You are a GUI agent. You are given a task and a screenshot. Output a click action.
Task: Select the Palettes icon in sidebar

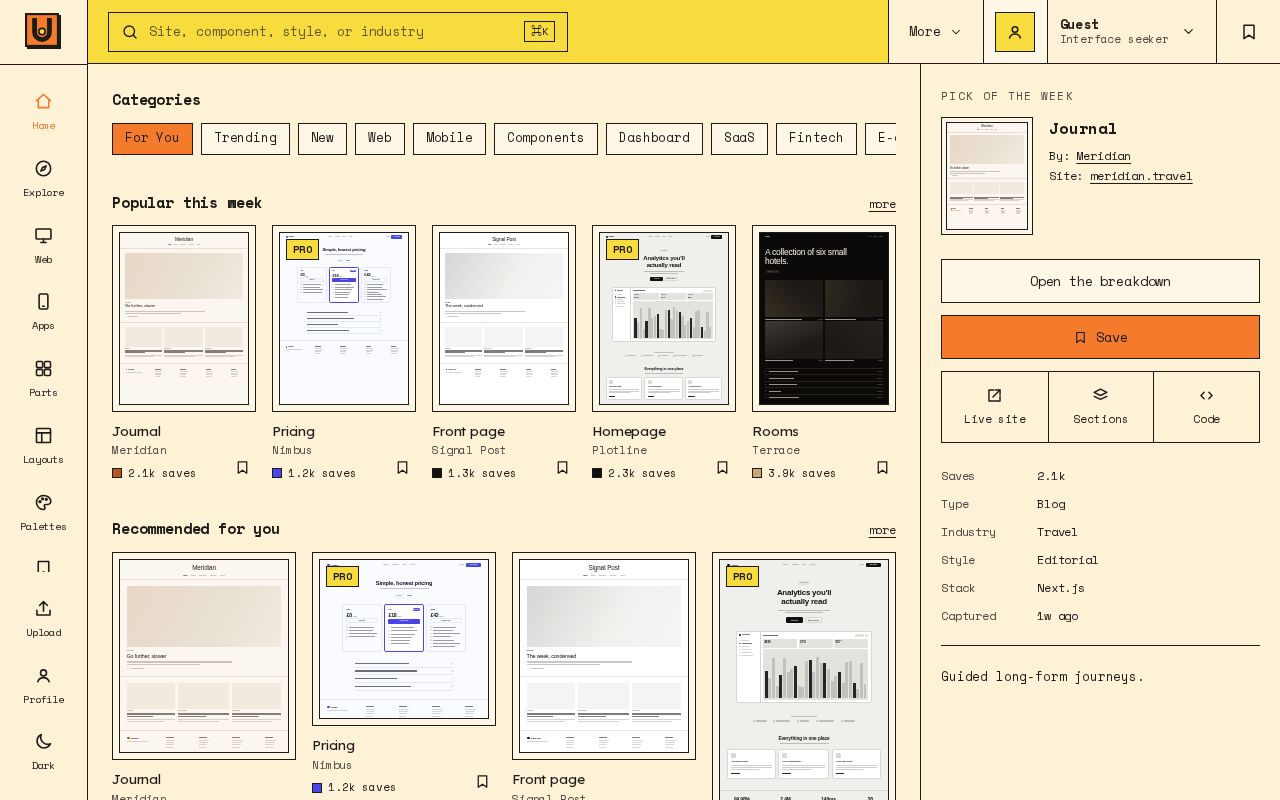[43, 502]
